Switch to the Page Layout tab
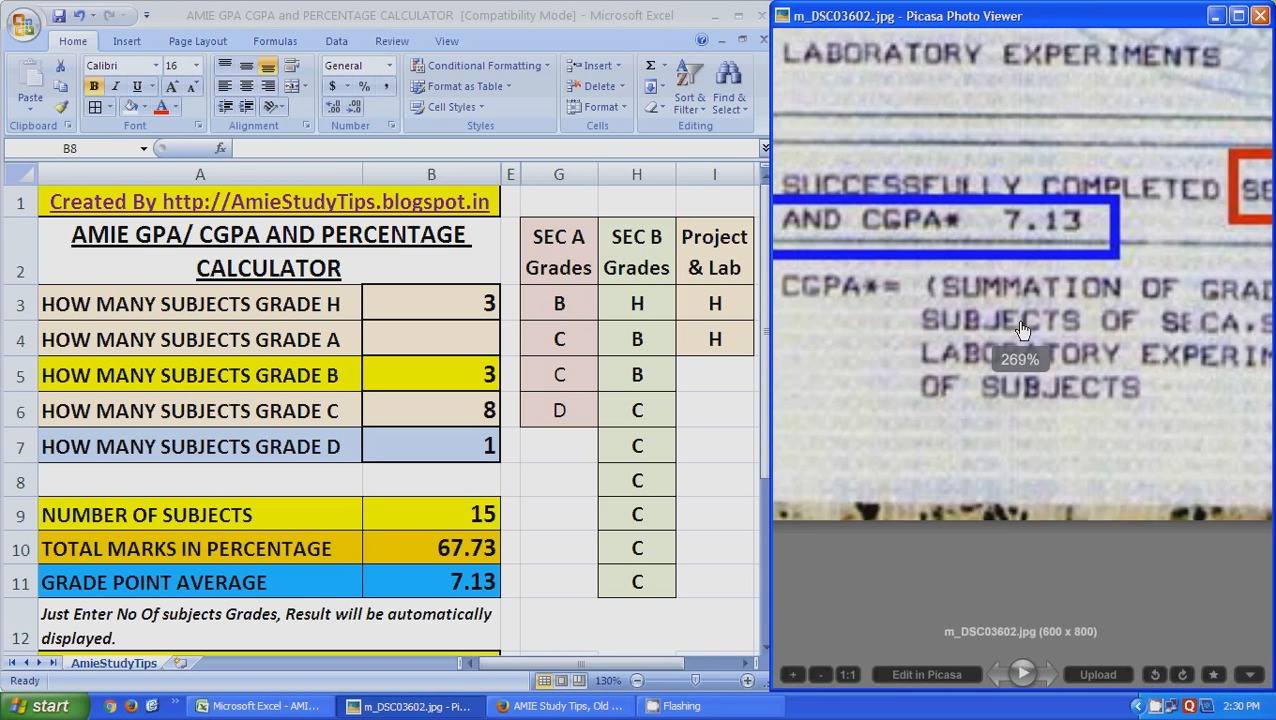1276x720 pixels. (x=198, y=41)
